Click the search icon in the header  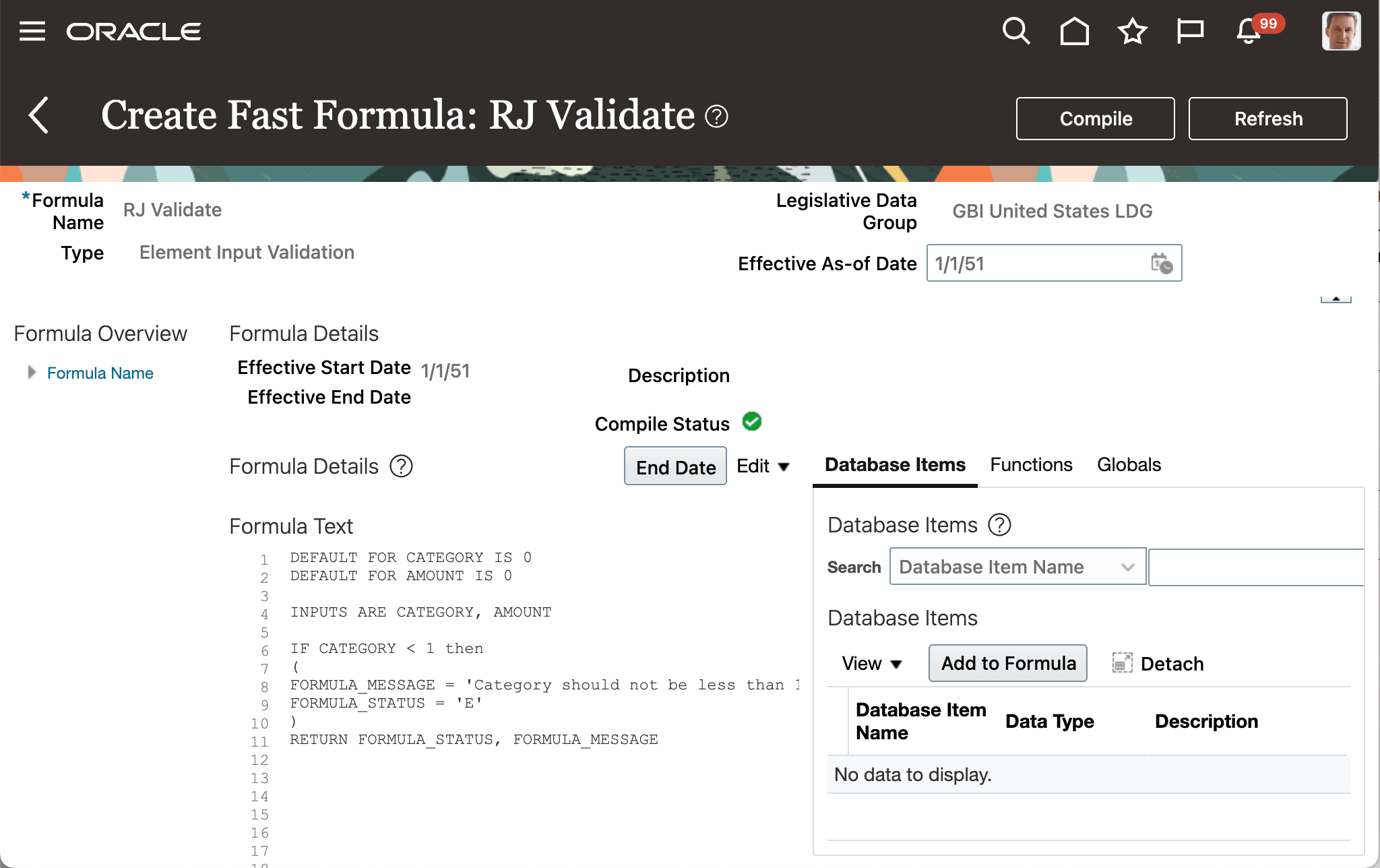coord(1016,30)
